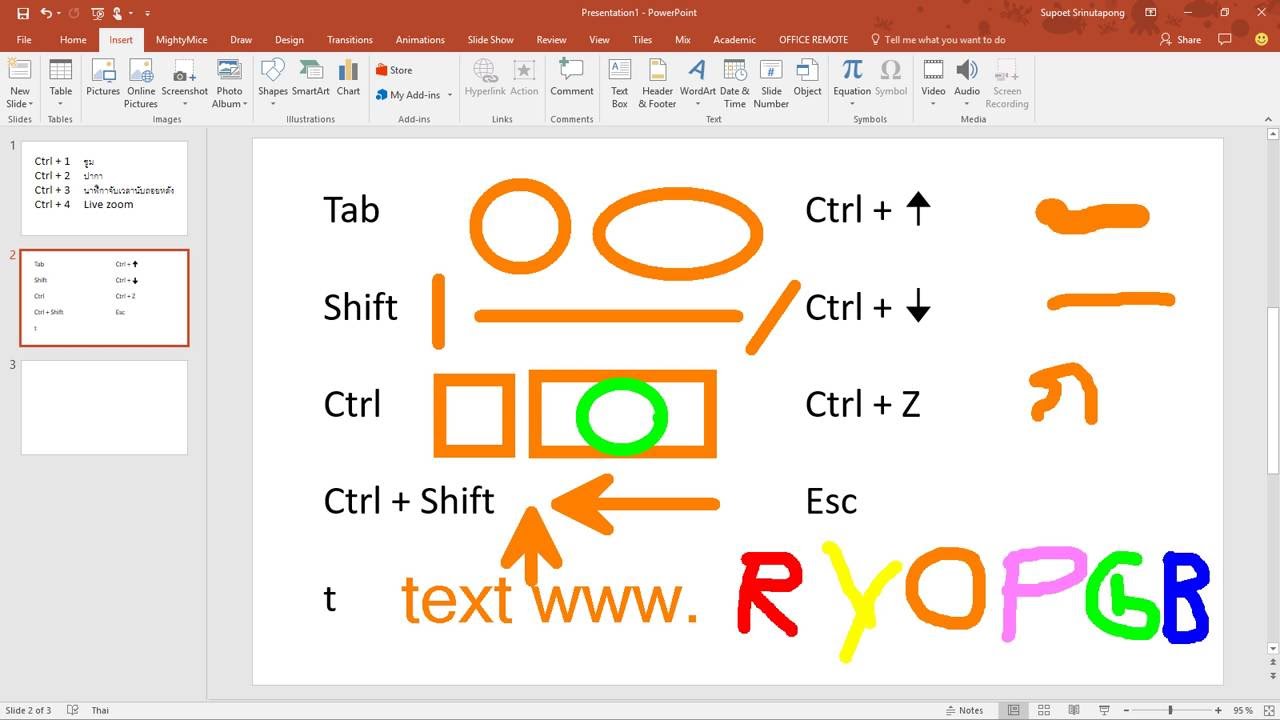
Task: Open the Video dropdown arrow
Action: point(933,103)
